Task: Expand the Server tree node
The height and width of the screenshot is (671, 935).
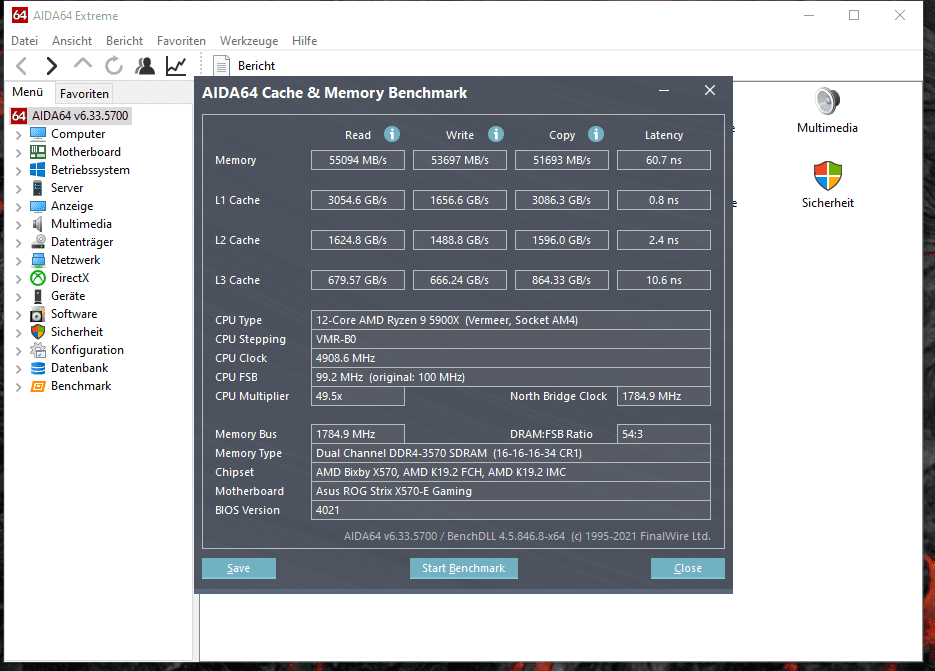Action: (x=18, y=188)
